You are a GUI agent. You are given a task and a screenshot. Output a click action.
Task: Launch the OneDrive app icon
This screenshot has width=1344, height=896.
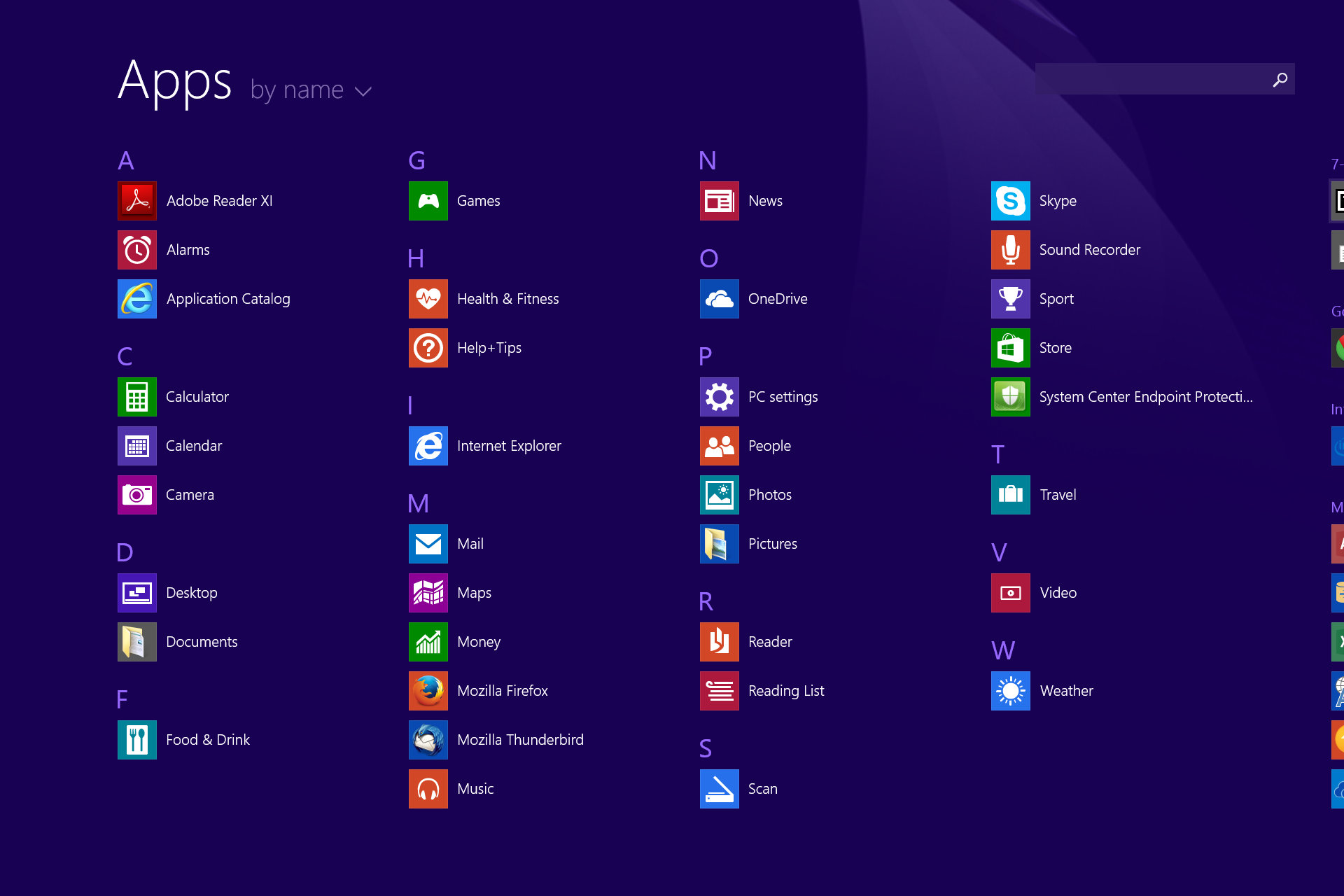click(x=720, y=299)
